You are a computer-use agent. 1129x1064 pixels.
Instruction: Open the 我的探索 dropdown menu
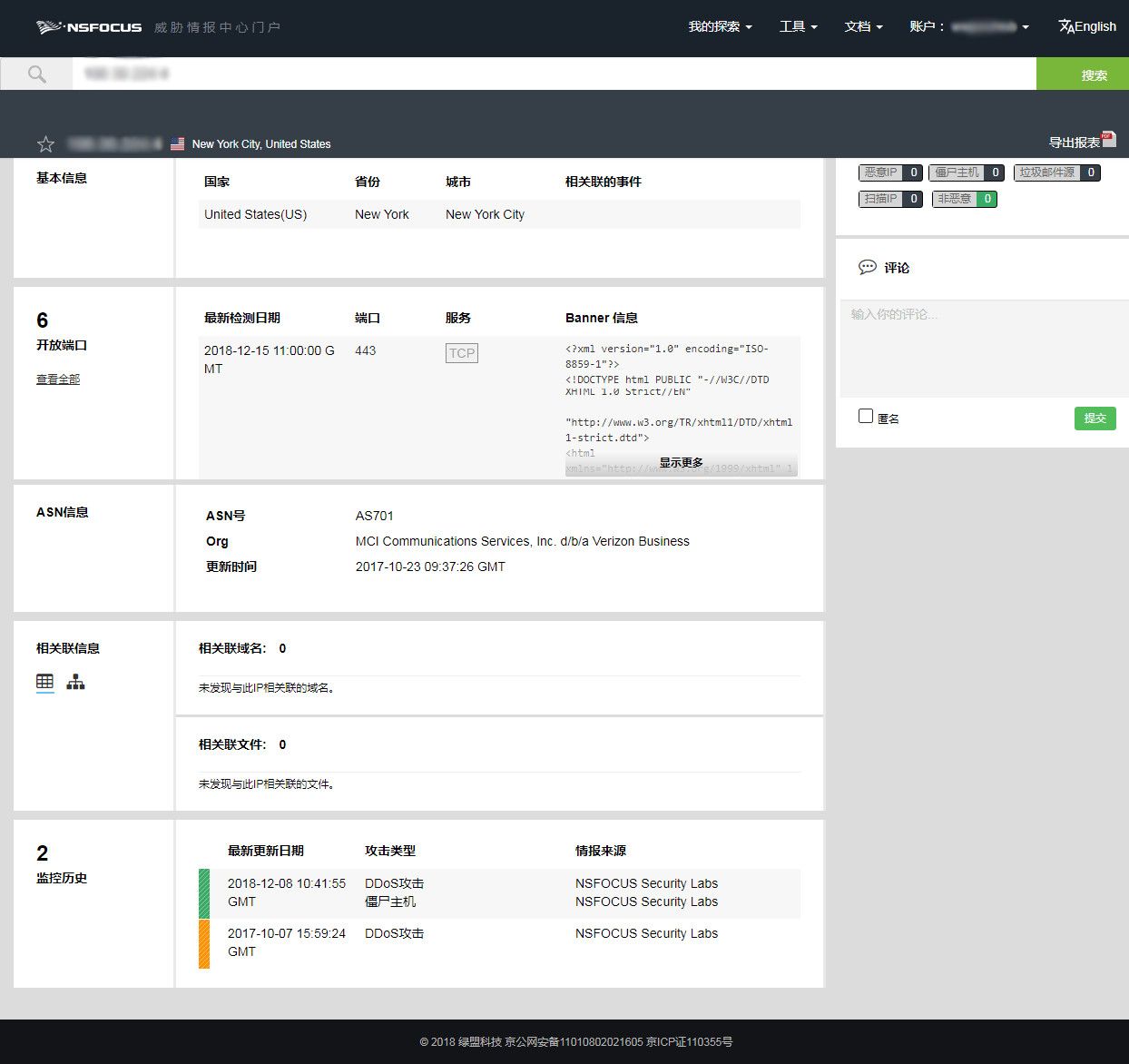(720, 27)
